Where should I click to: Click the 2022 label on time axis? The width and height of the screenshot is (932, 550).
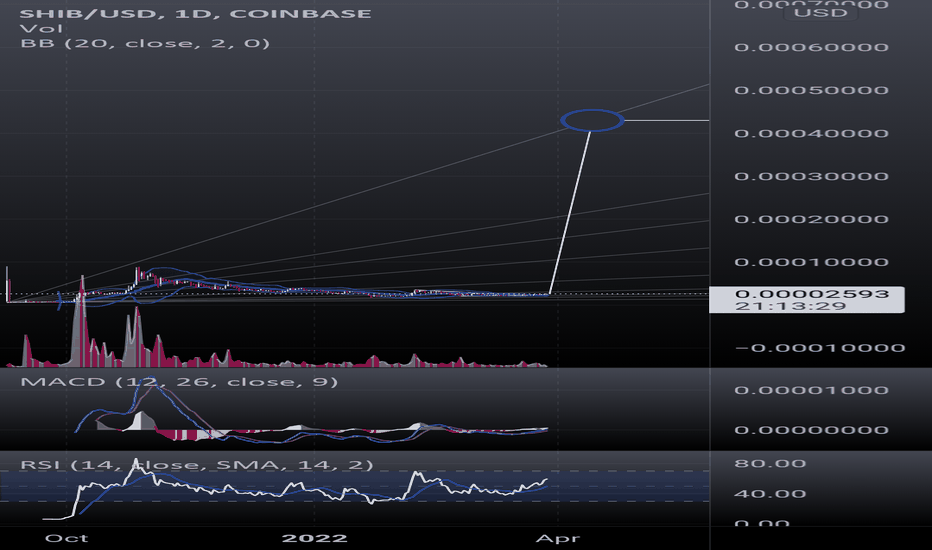314,538
